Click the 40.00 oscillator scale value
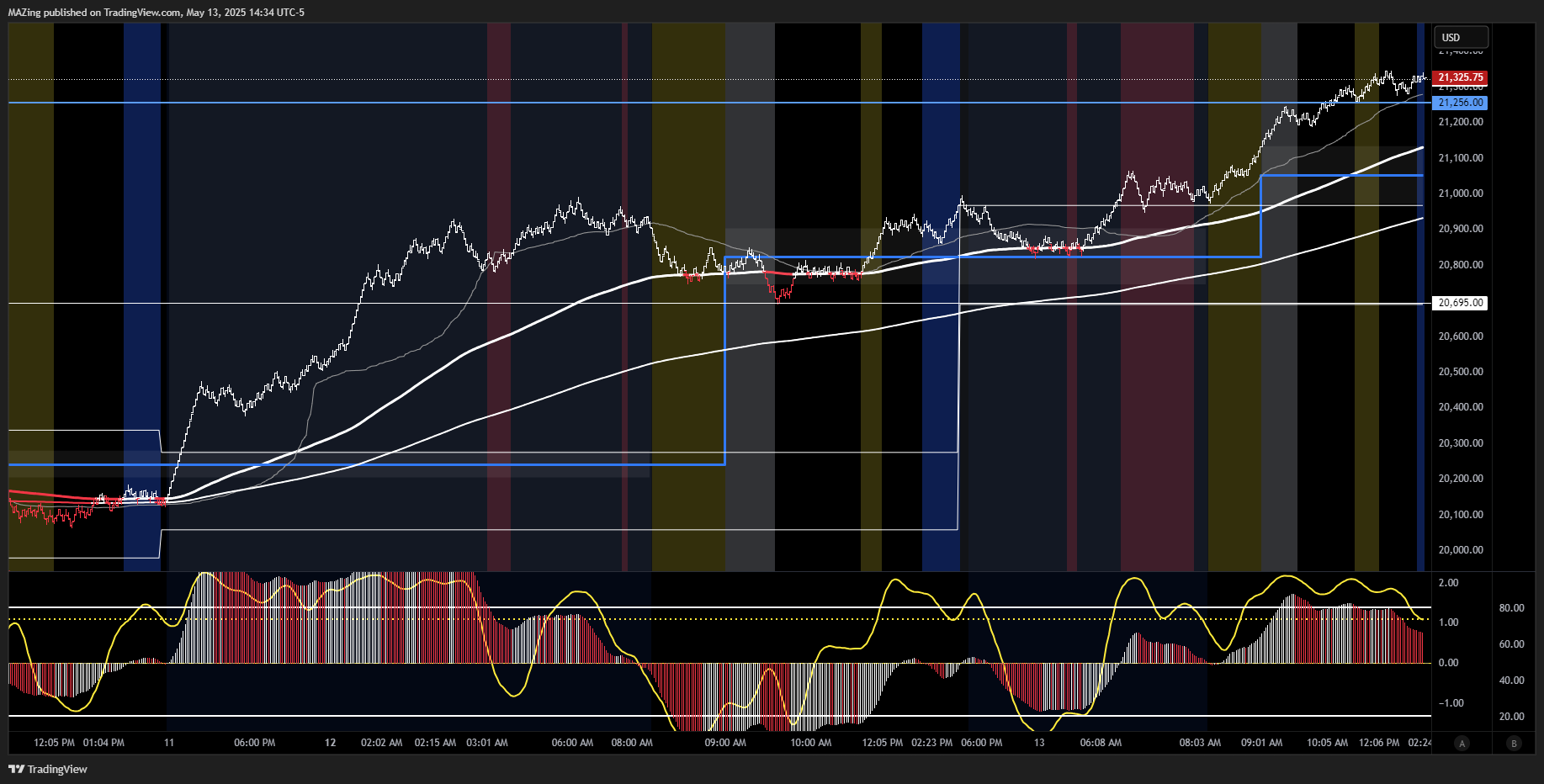 tap(1511, 681)
